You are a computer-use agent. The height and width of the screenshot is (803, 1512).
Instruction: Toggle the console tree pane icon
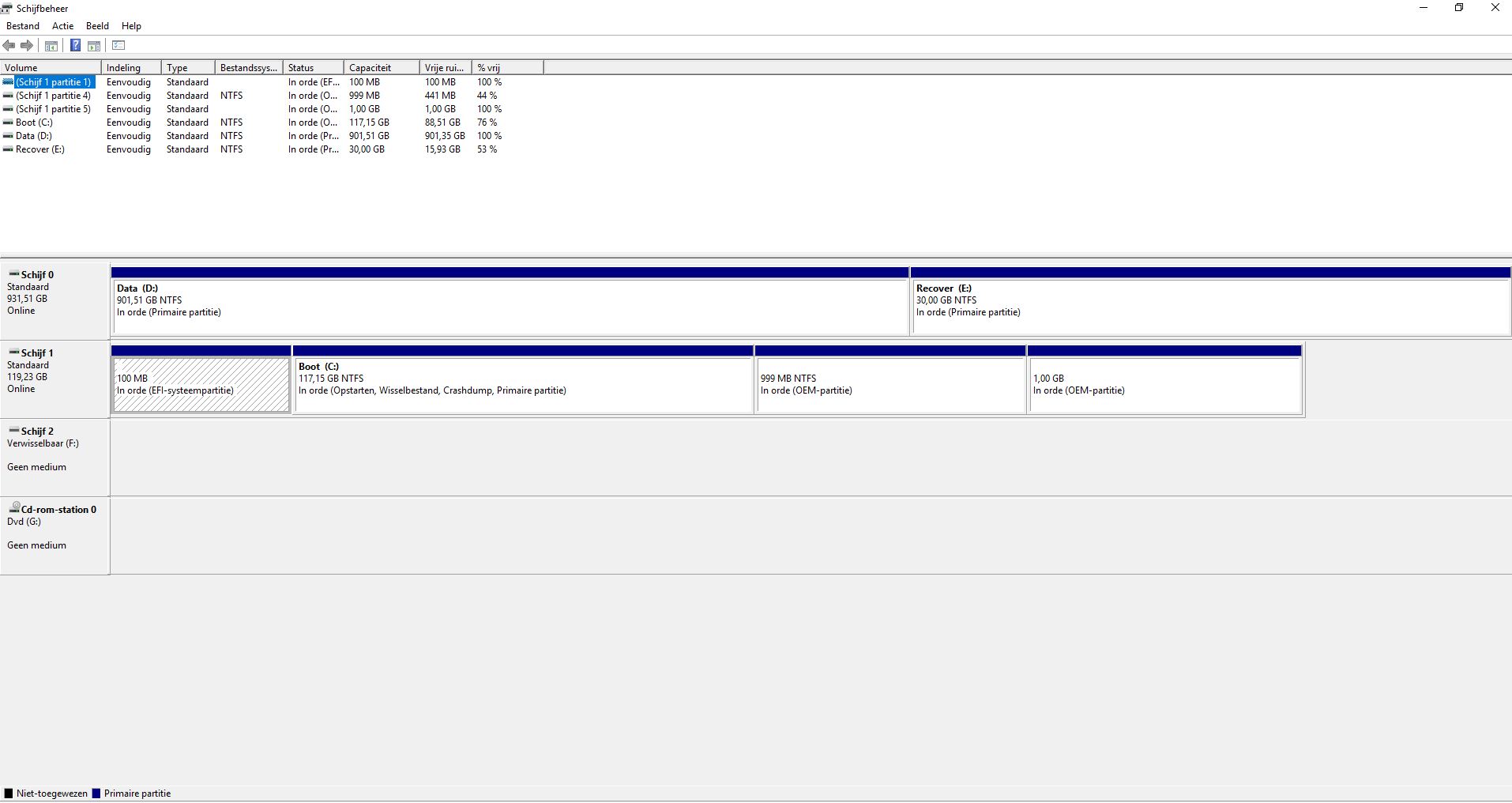(x=51, y=46)
